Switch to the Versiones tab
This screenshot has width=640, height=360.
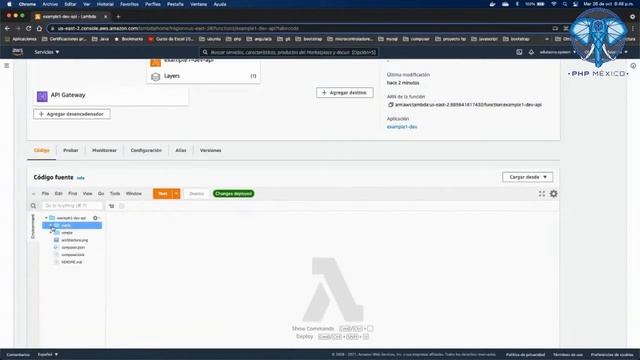click(x=211, y=150)
